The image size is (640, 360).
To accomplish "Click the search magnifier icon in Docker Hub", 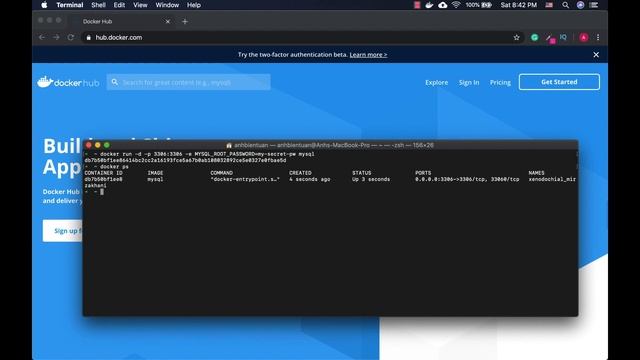I will coord(115,82).
